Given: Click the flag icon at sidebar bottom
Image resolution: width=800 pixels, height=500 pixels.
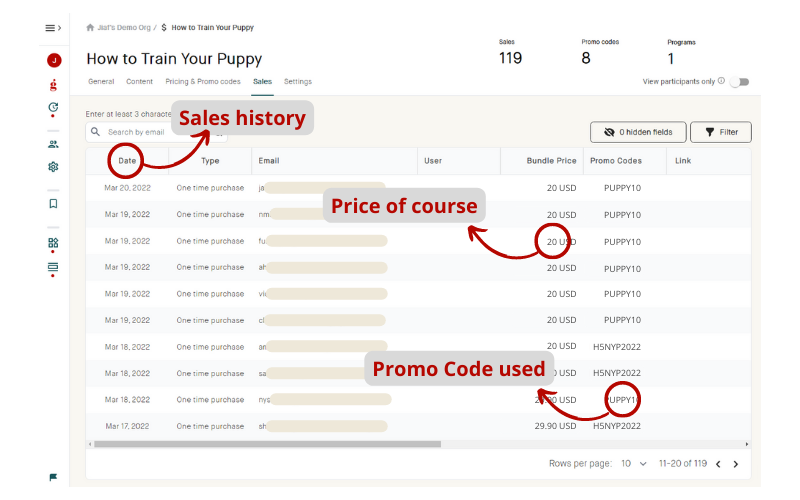Looking at the screenshot, I should [x=53, y=477].
